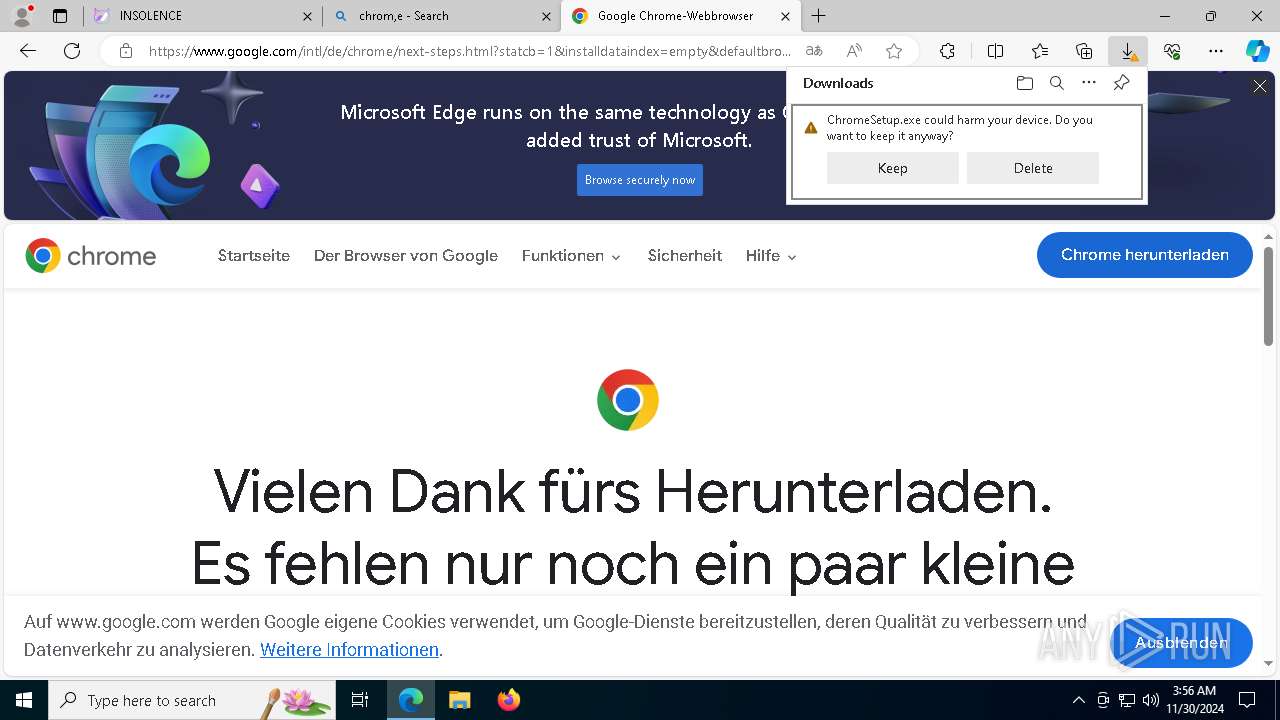Click the Chrome logo in the site header

91,256
